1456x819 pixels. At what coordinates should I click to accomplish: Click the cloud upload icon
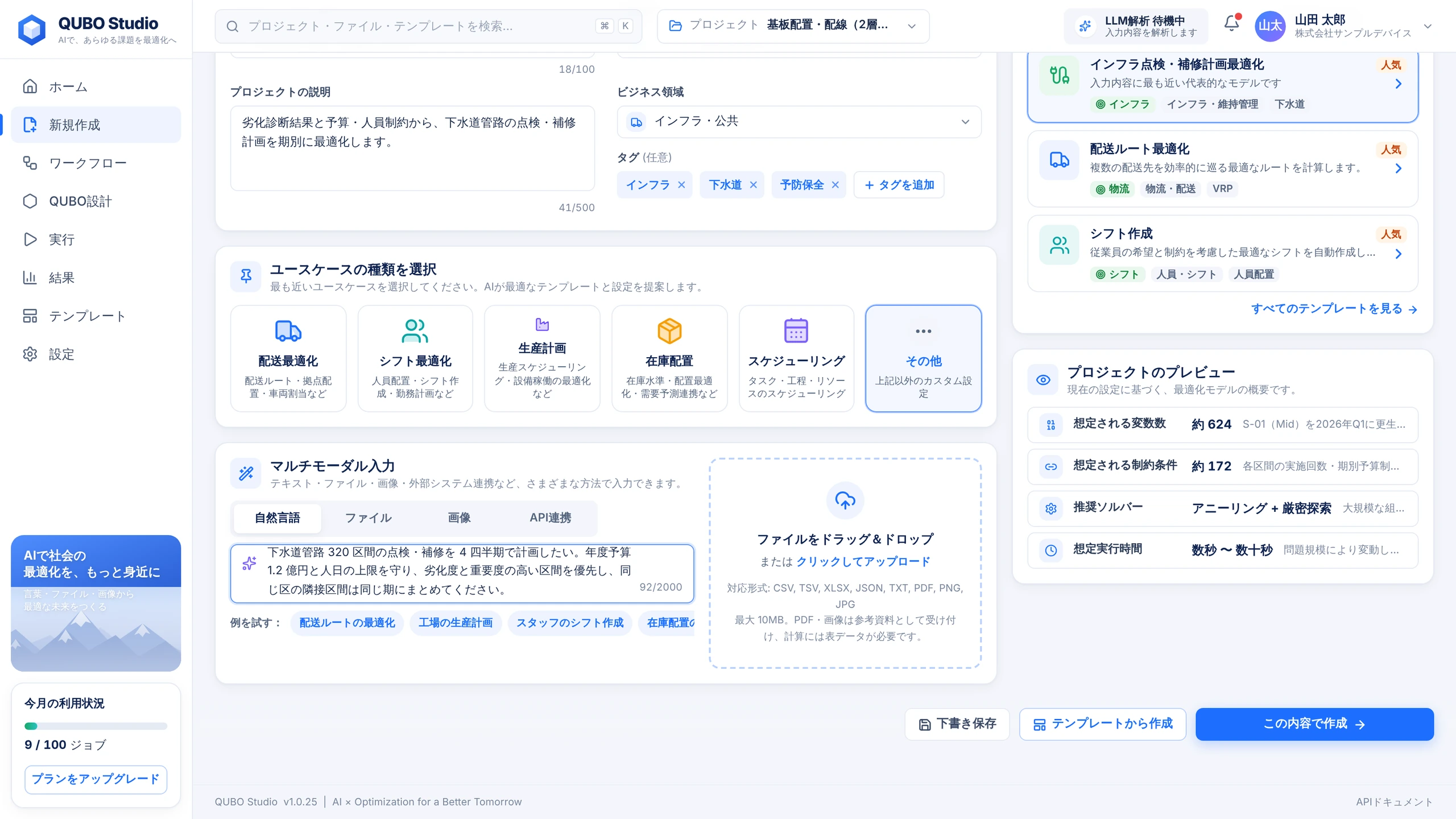pyautogui.click(x=845, y=500)
